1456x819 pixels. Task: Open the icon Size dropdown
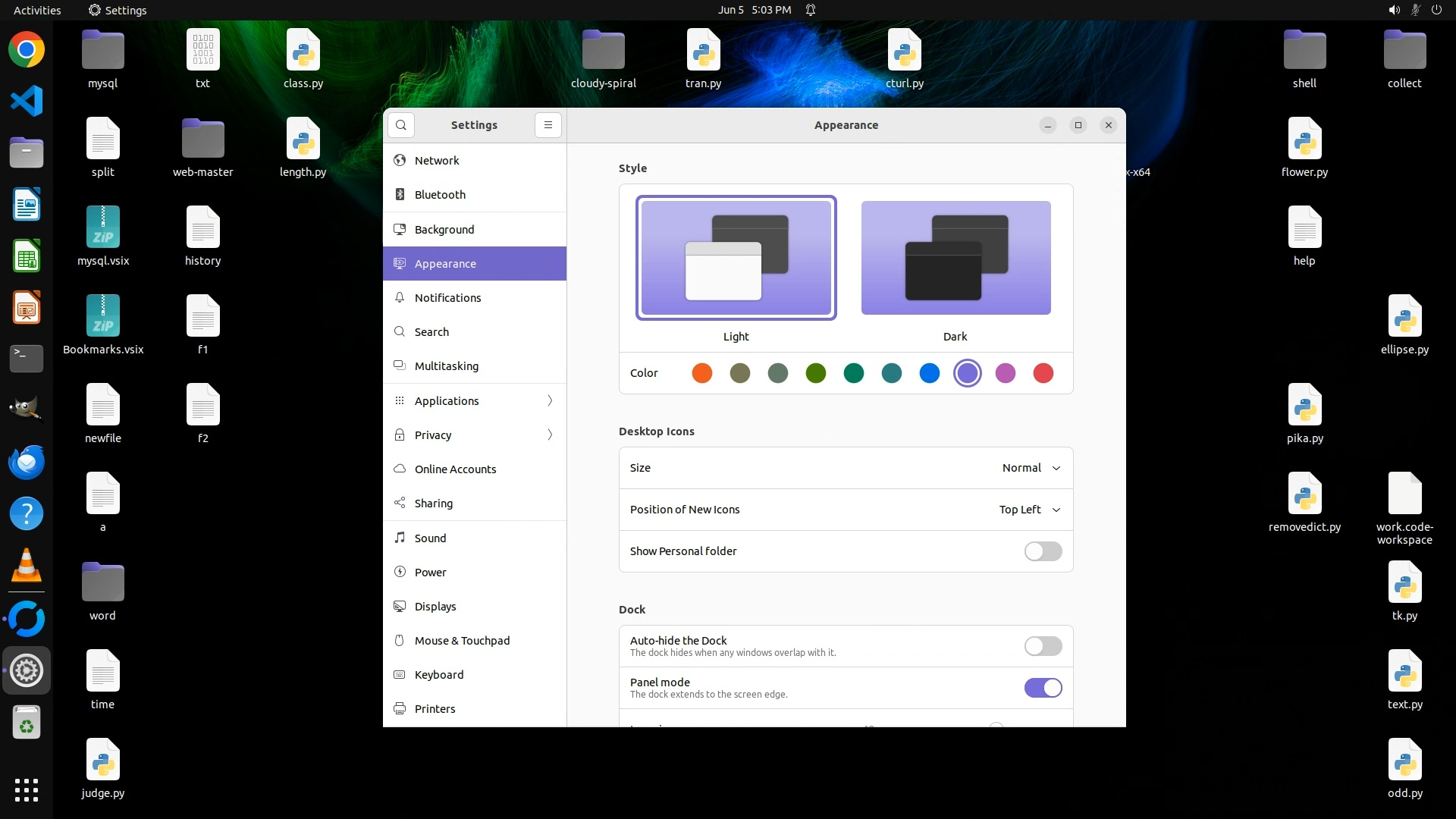1031,468
